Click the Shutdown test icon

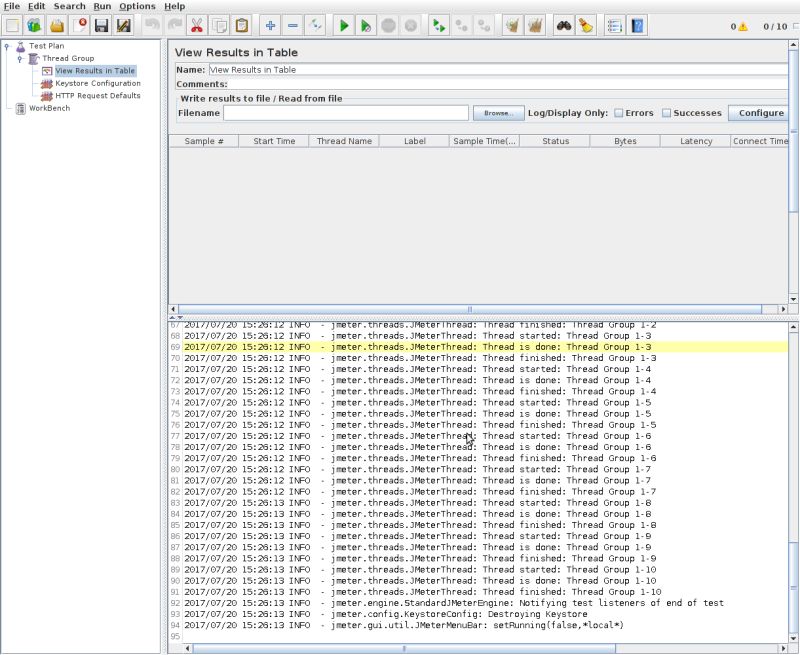411,26
